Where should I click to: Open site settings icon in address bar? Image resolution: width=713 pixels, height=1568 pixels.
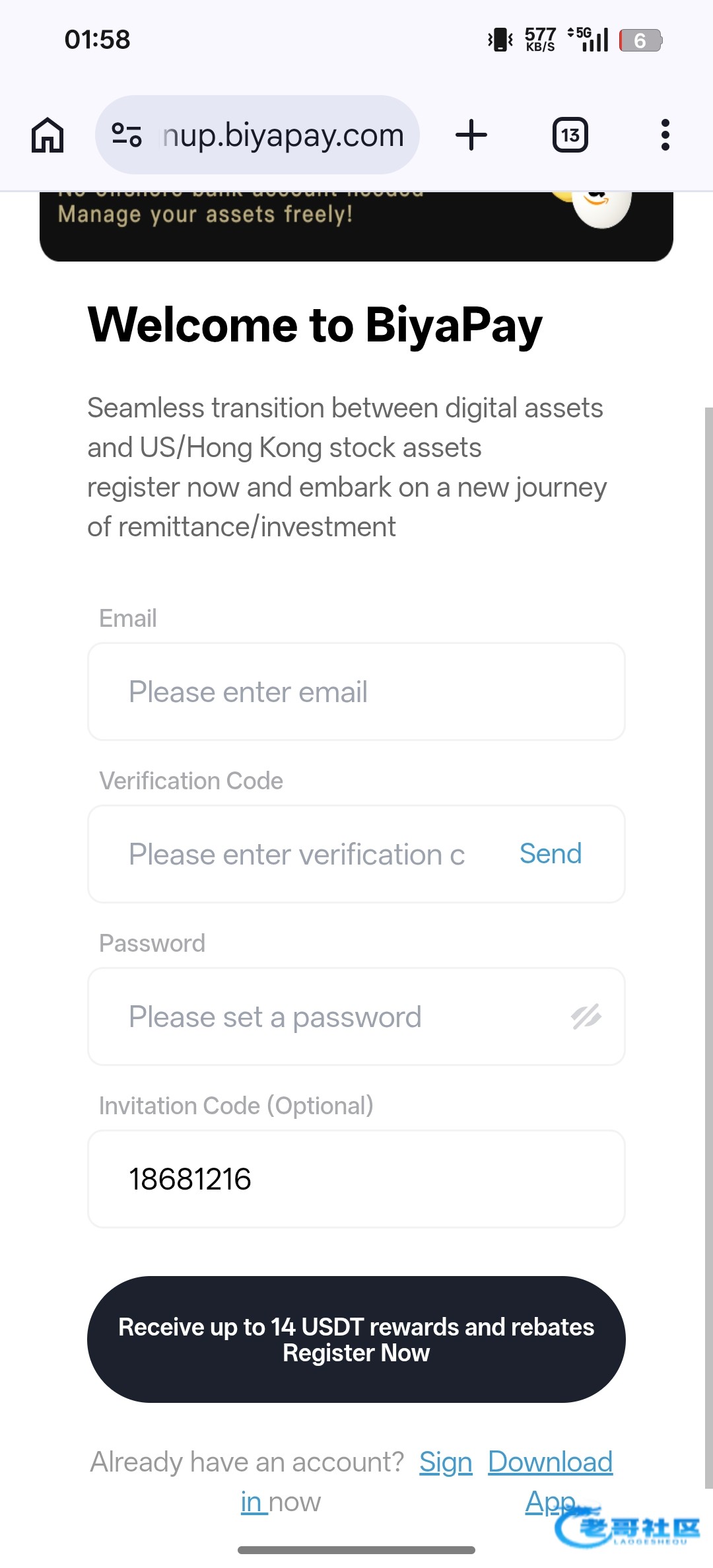127,135
